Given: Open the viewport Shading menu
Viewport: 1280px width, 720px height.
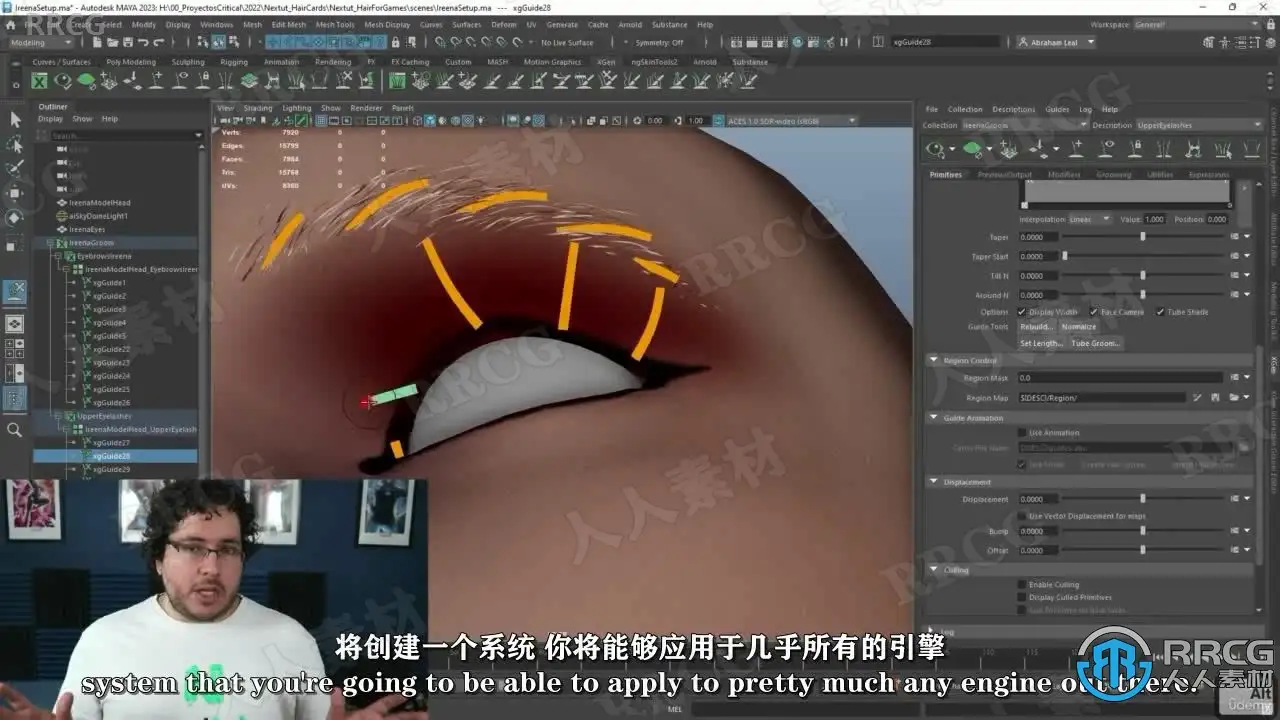Looking at the screenshot, I should coord(258,108).
